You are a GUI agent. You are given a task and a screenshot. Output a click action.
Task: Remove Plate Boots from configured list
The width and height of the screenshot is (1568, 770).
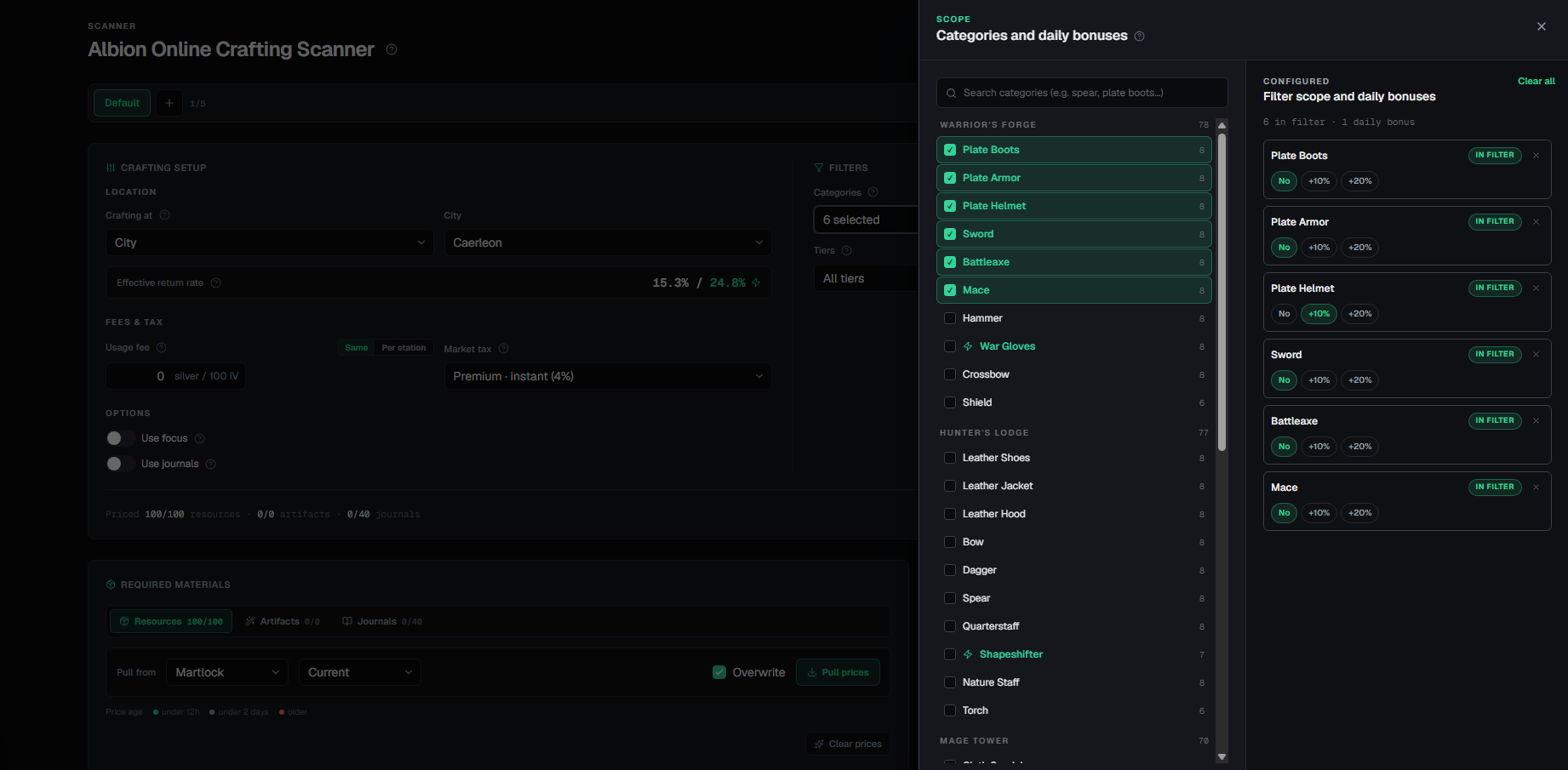pyautogui.click(x=1536, y=156)
